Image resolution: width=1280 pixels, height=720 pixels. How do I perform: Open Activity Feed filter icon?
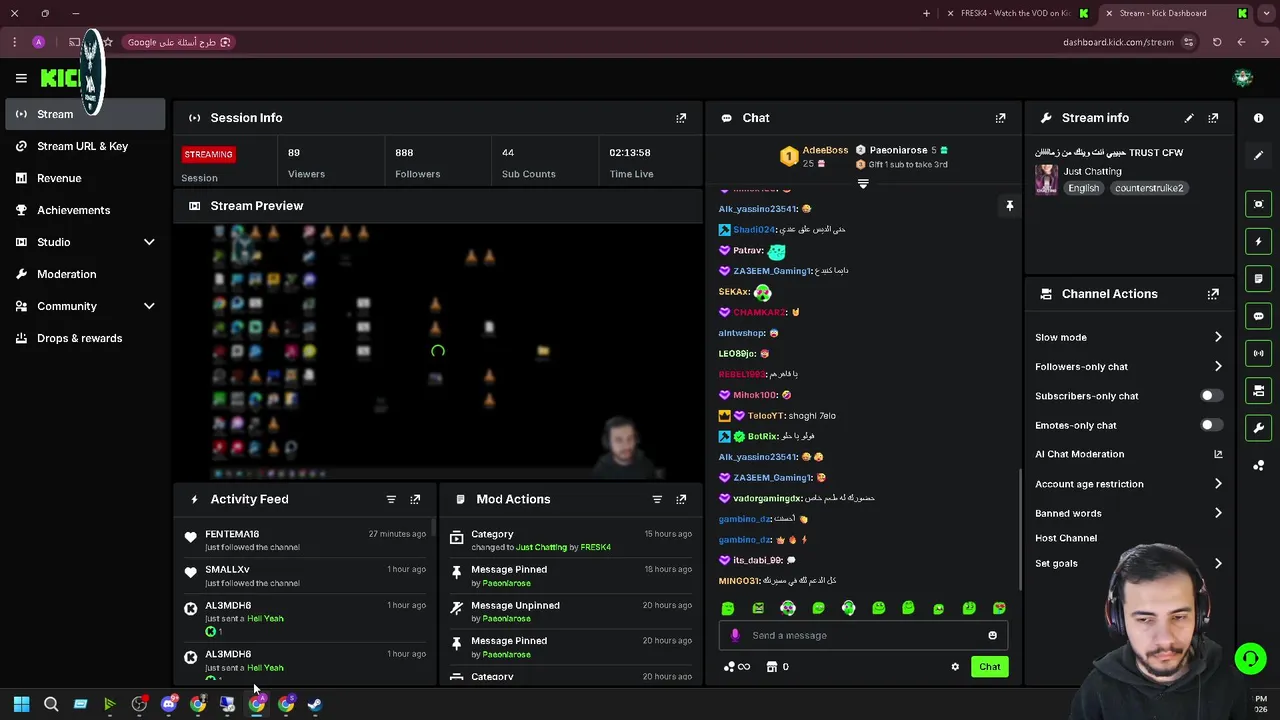click(391, 499)
